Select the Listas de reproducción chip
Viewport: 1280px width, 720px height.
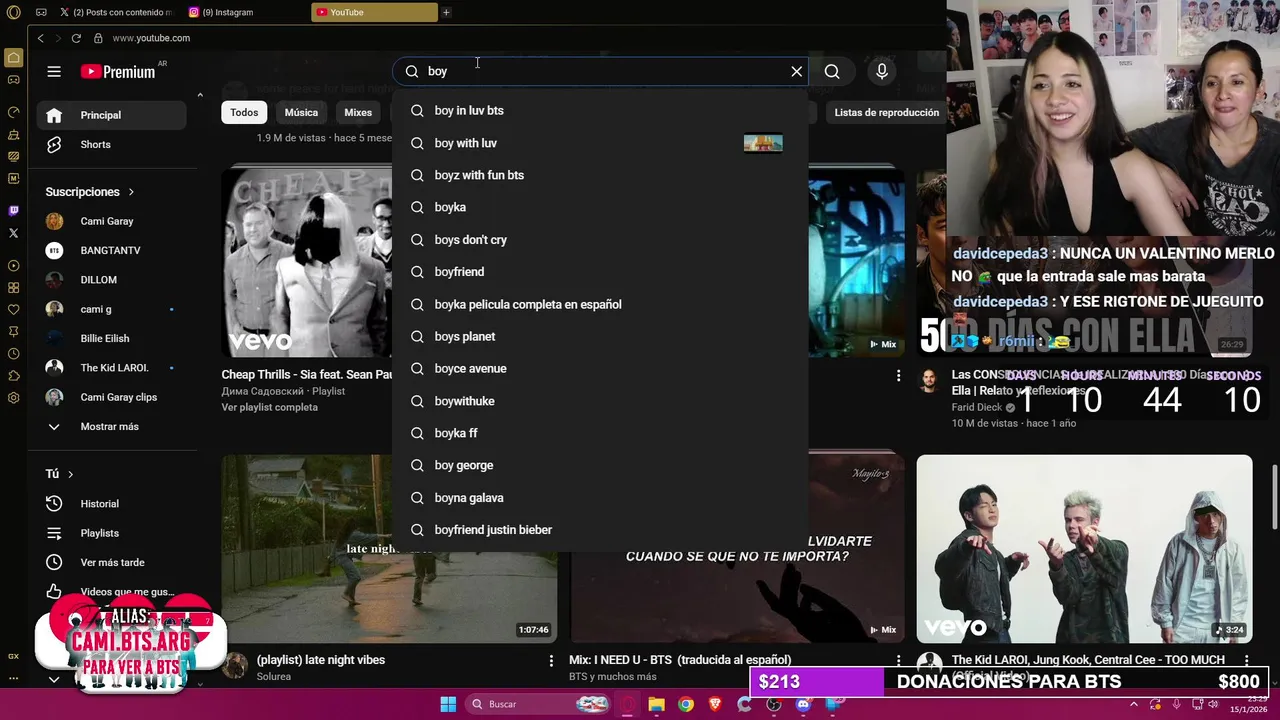(887, 113)
